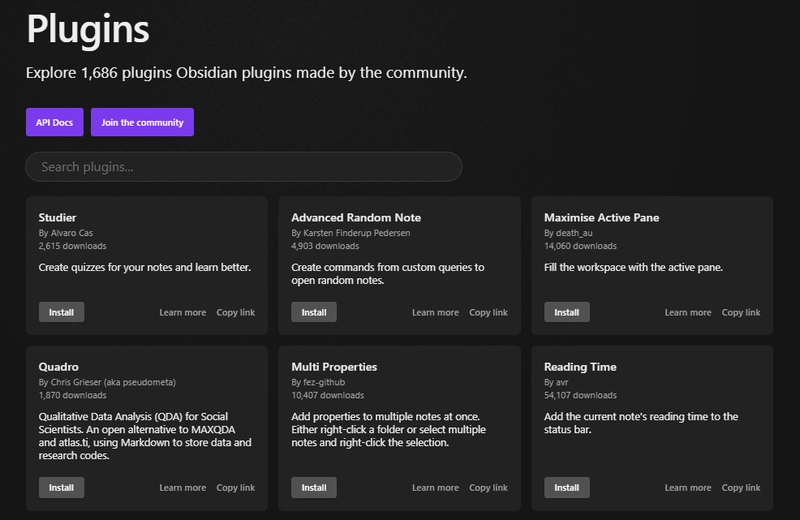800x520 pixels.
Task: Click author text By death_au
Action: tap(568, 233)
